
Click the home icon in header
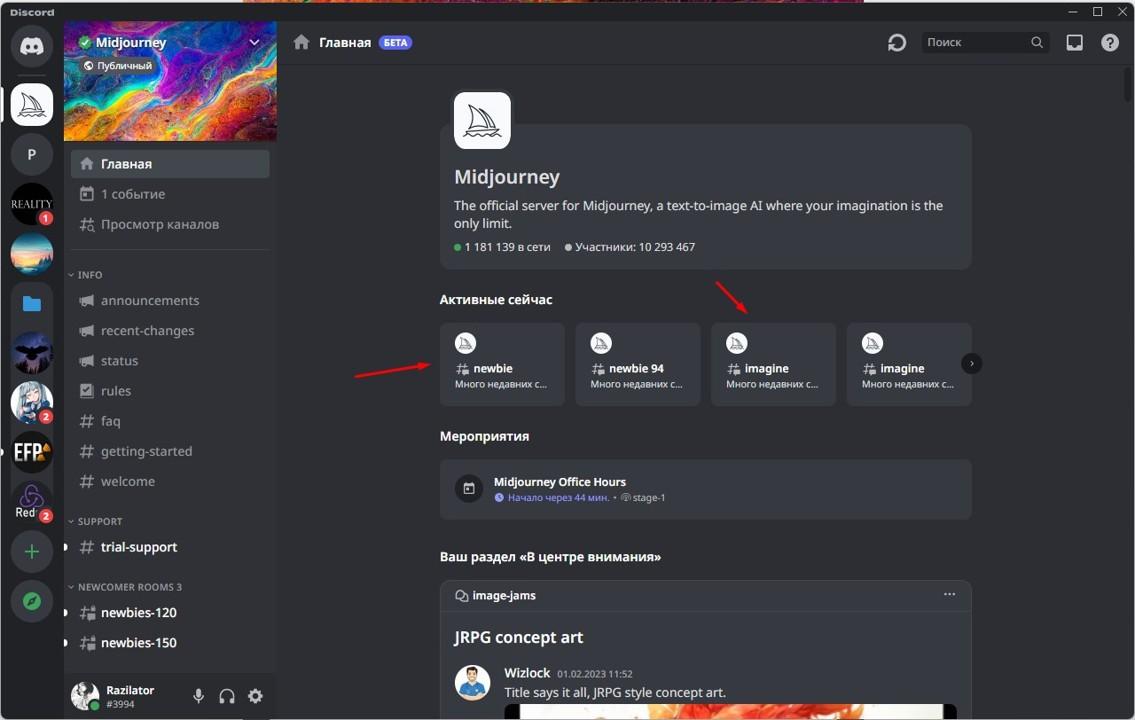(302, 43)
